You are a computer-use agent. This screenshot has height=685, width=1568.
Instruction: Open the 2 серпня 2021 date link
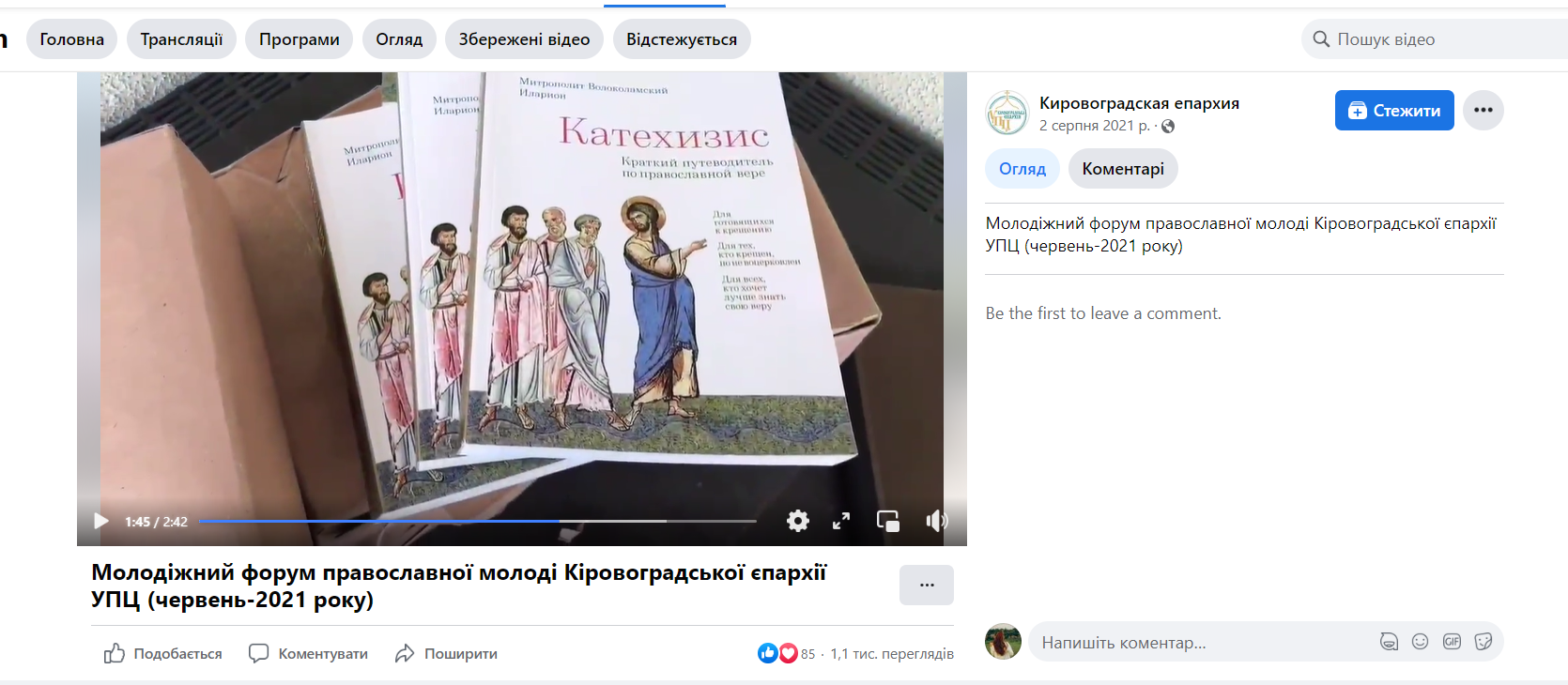1094,126
